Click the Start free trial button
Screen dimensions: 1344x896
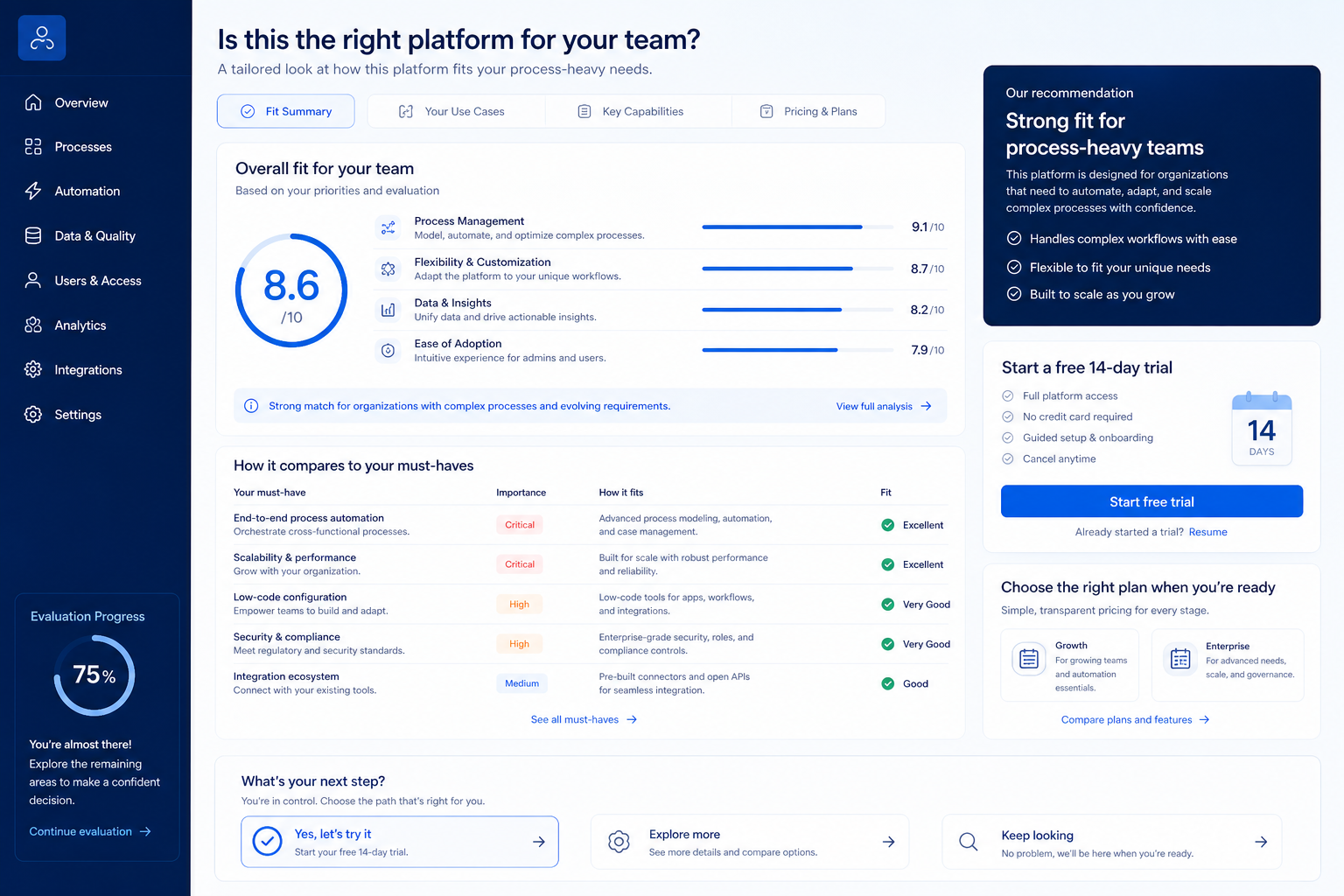click(1151, 501)
